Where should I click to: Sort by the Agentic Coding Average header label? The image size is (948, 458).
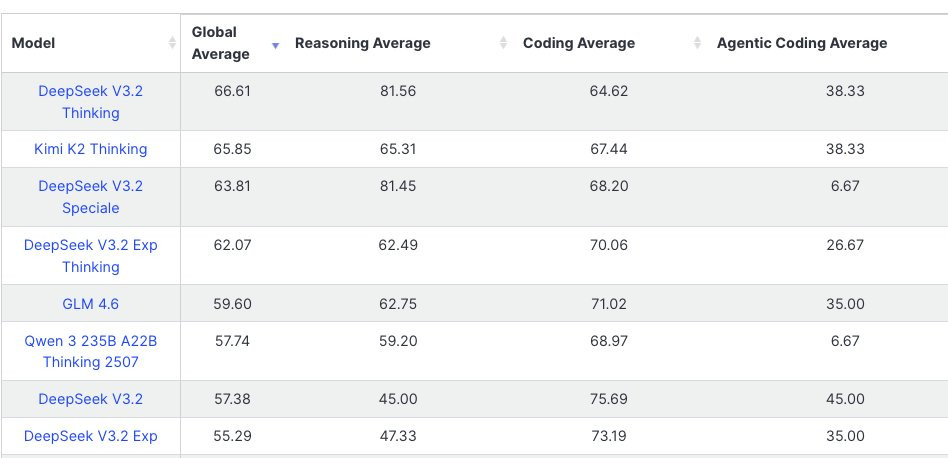(x=801, y=43)
